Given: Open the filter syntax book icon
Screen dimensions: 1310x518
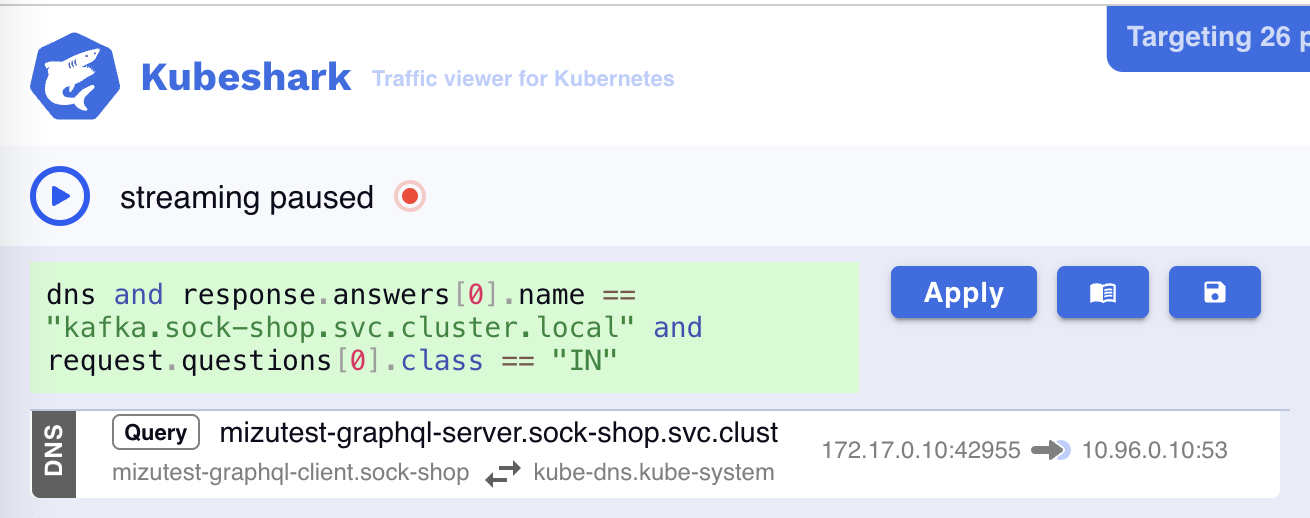Looking at the screenshot, I should point(1102,293).
